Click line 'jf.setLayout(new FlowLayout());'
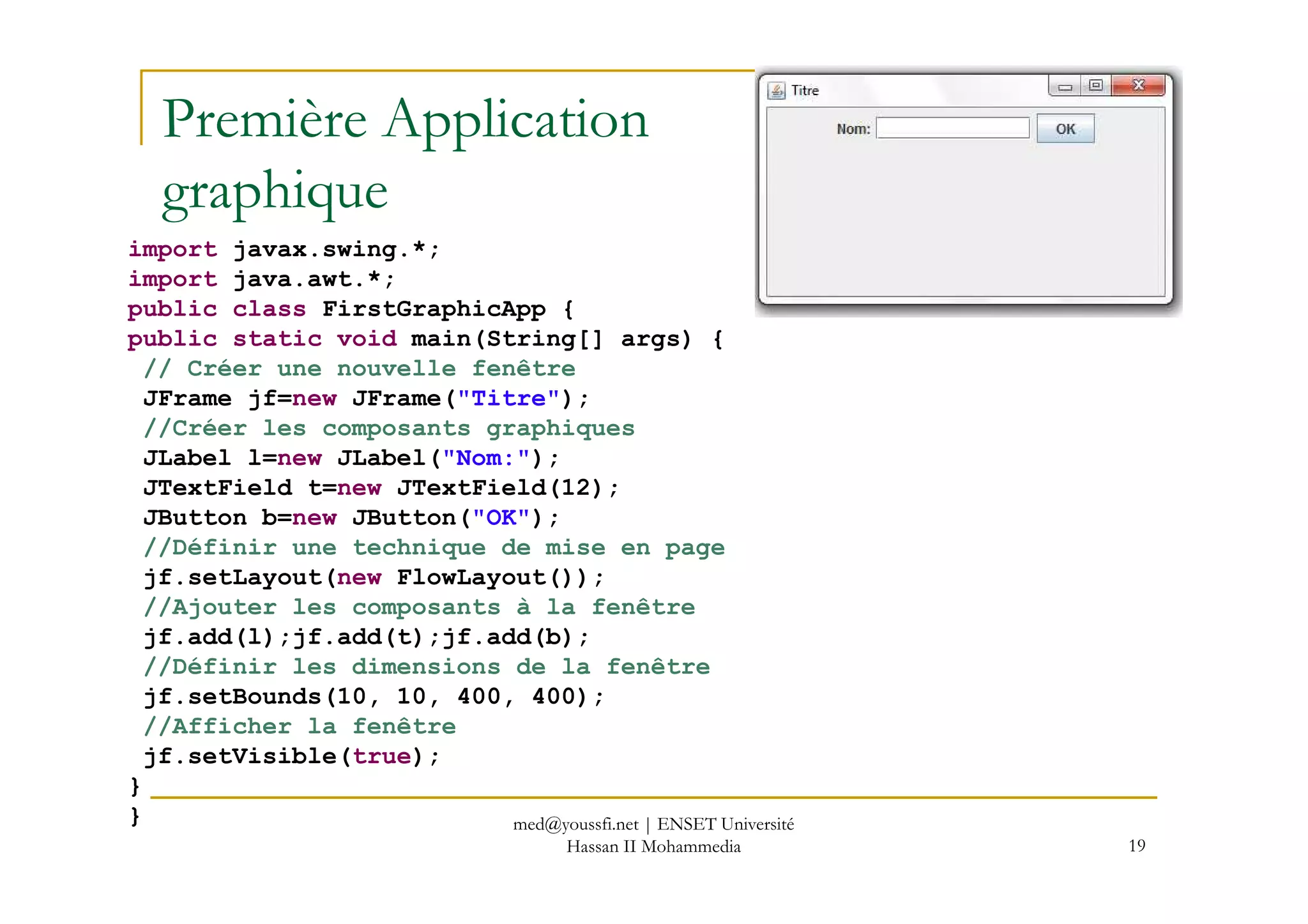 pyautogui.click(x=373, y=577)
